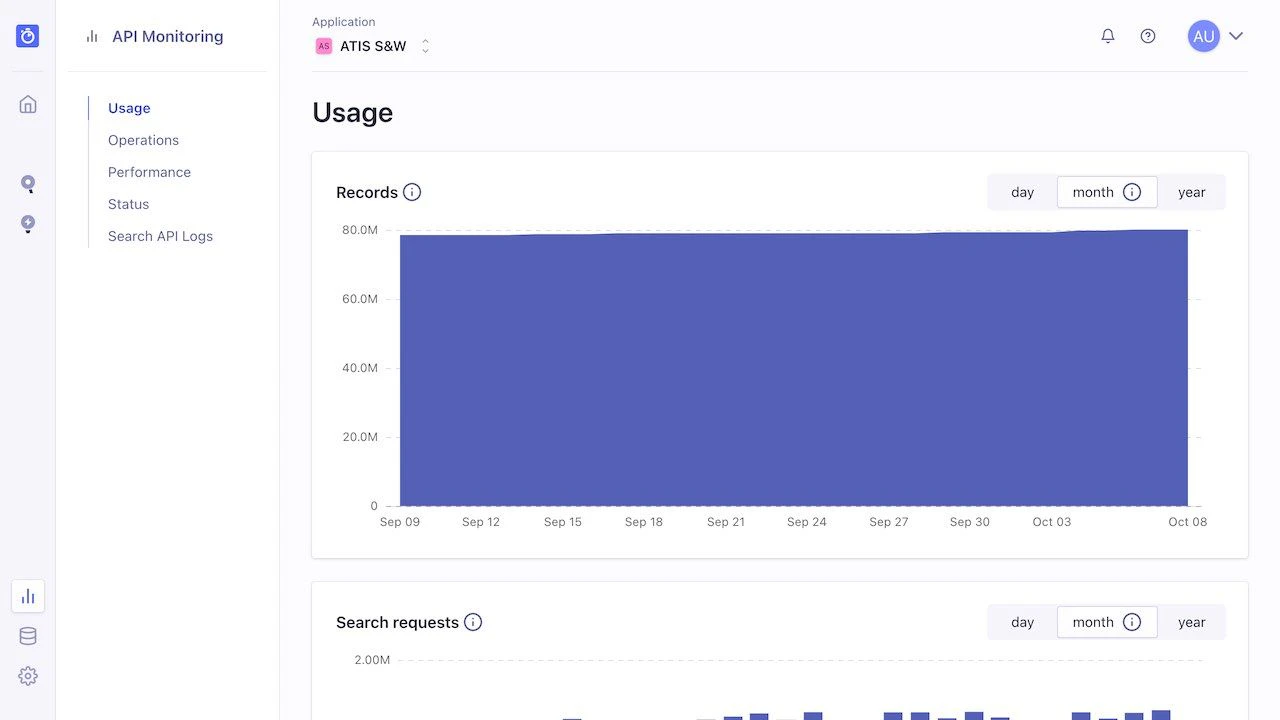Viewport: 1280px width, 720px height.
Task: Click the app logo at top of sidebar
Action: (x=27, y=35)
